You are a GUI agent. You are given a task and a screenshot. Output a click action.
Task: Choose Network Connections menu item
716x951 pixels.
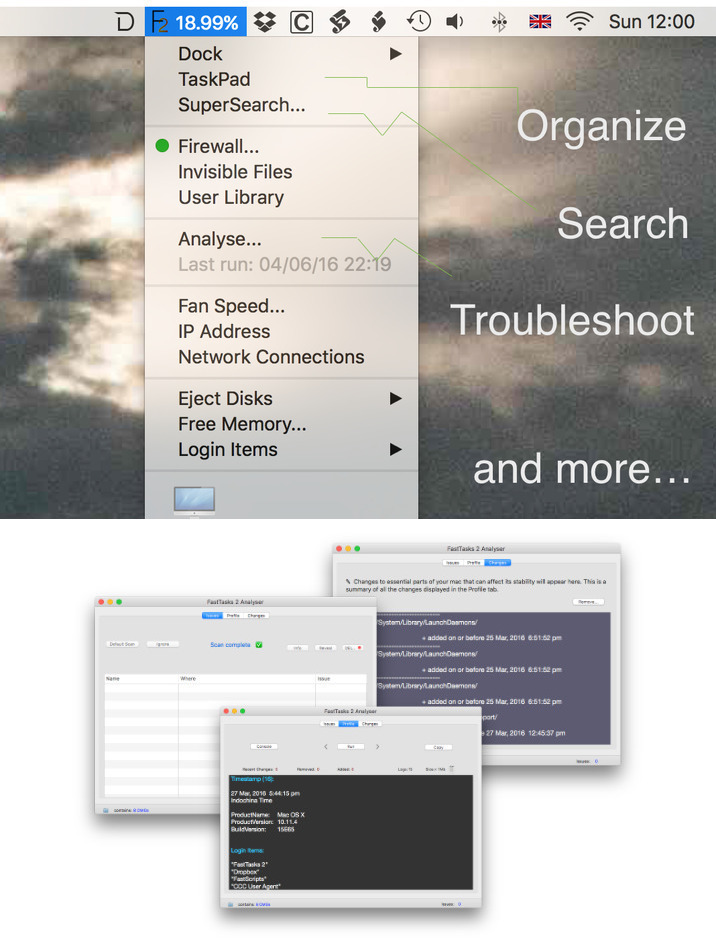[272, 357]
